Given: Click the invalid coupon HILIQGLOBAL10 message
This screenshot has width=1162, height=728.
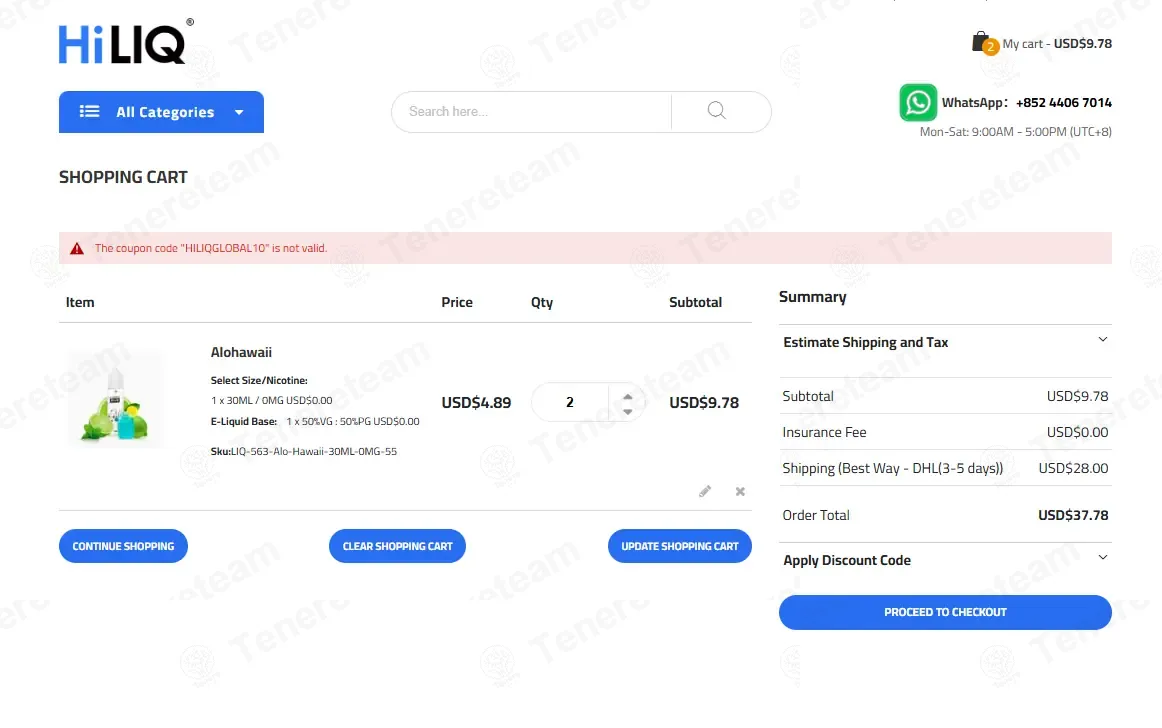Looking at the screenshot, I should (210, 248).
